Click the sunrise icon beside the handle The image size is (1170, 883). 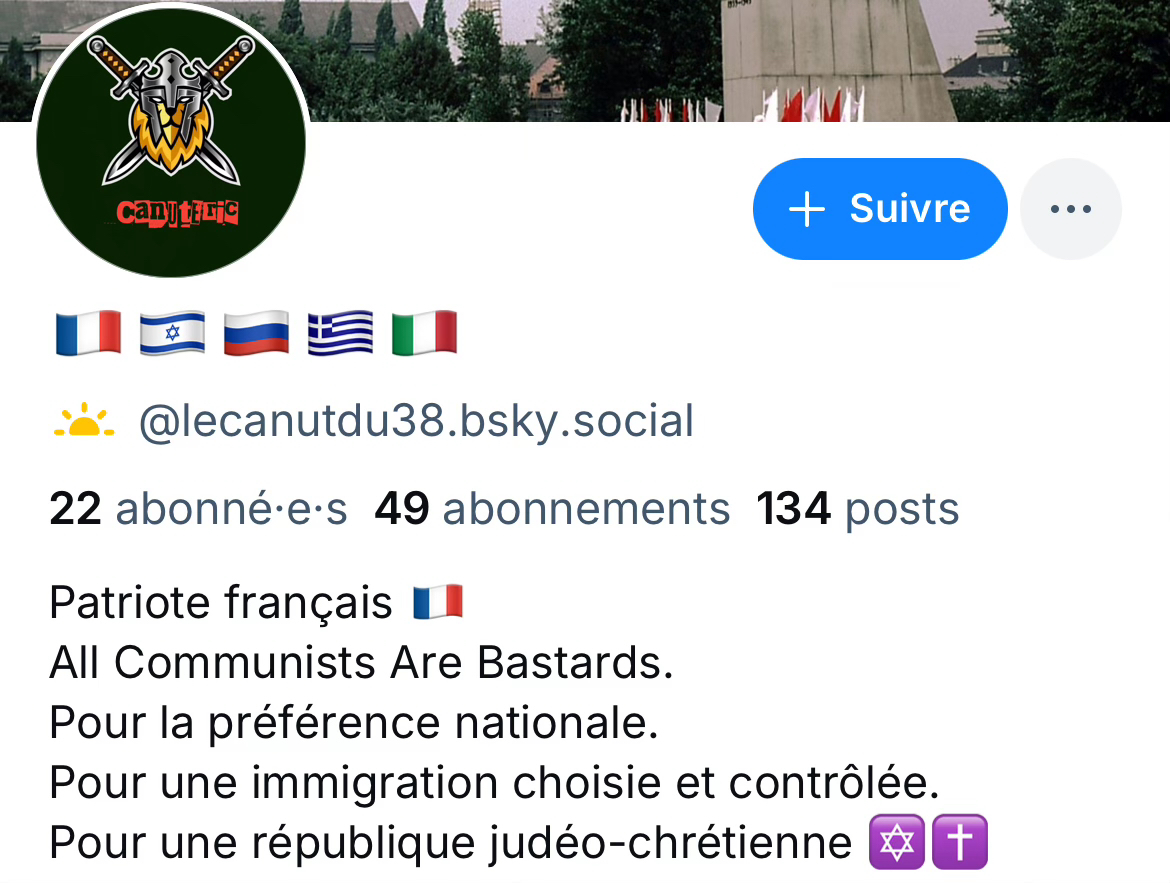[x=84, y=420]
